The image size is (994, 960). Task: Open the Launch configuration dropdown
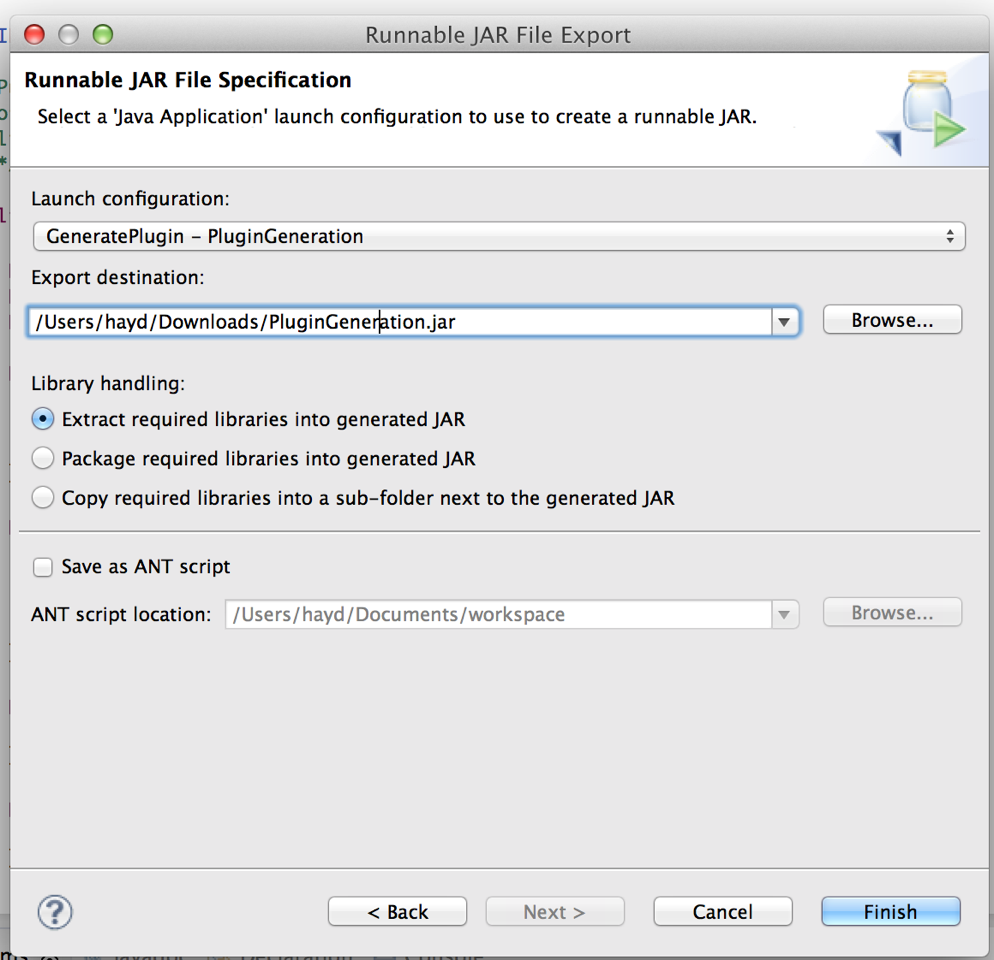(x=498, y=237)
